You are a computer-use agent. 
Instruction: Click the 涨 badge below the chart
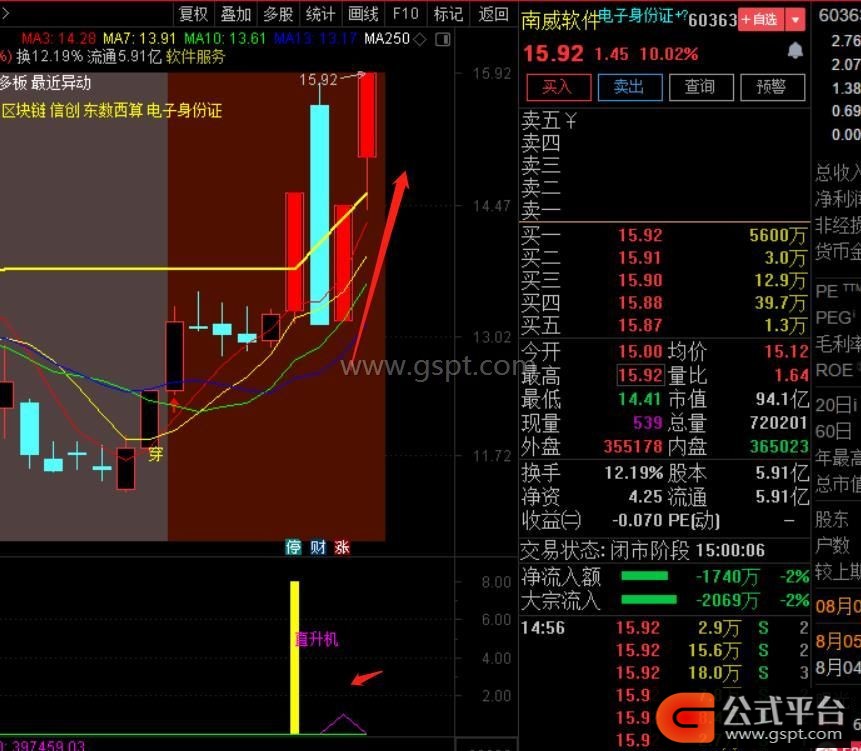click(342, 547)
